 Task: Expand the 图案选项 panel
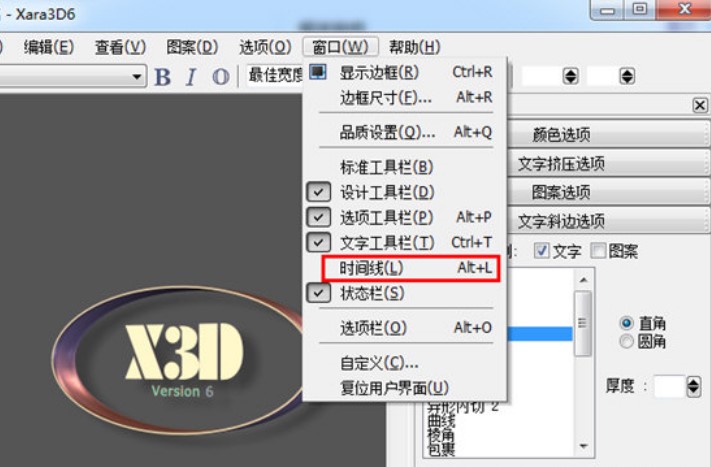(608, 192)
